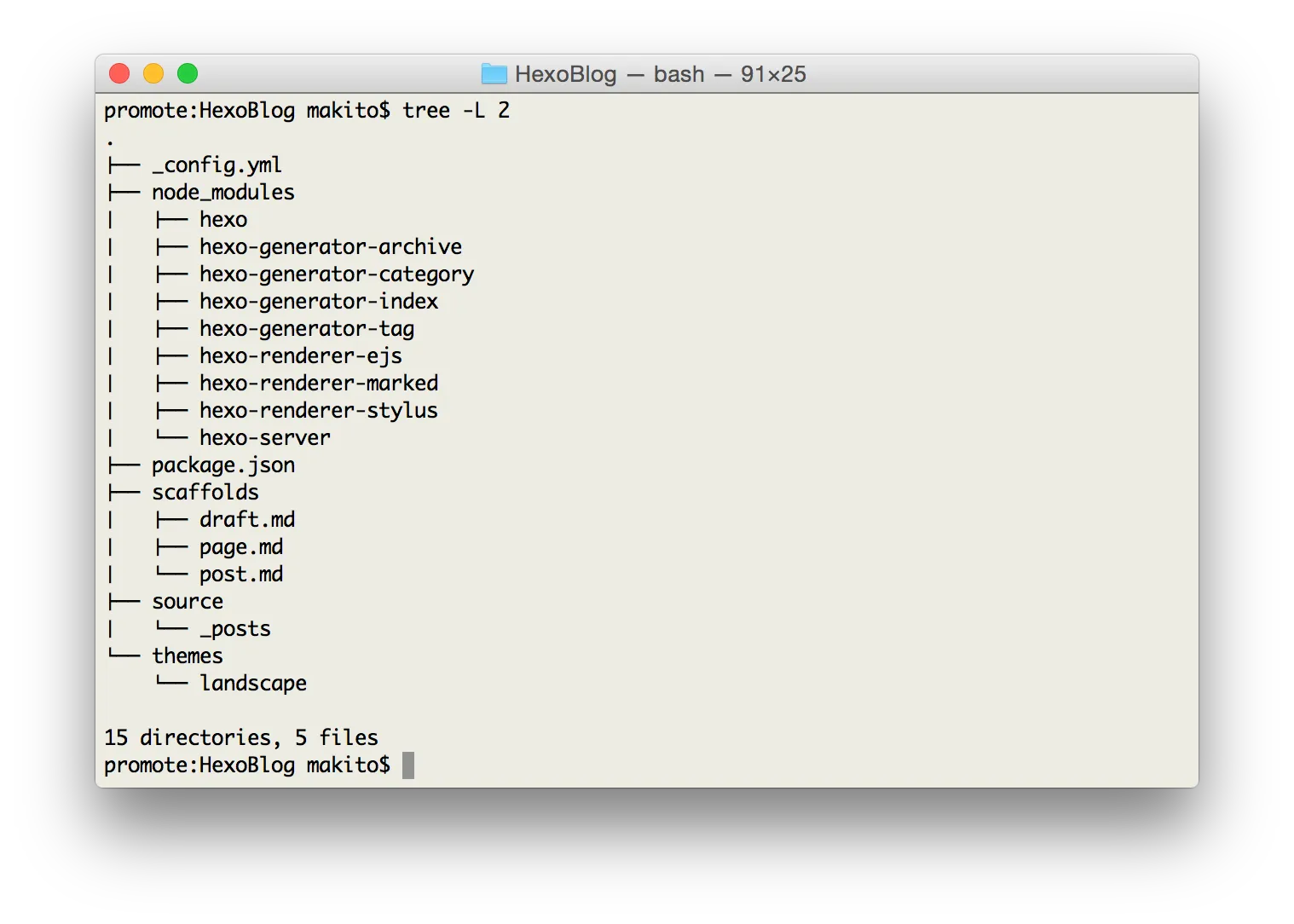Click the terminal cursor at the prompt
The height and width of the screenshot is (924, 1294).
pyautogui.click(x=408, y=765)
